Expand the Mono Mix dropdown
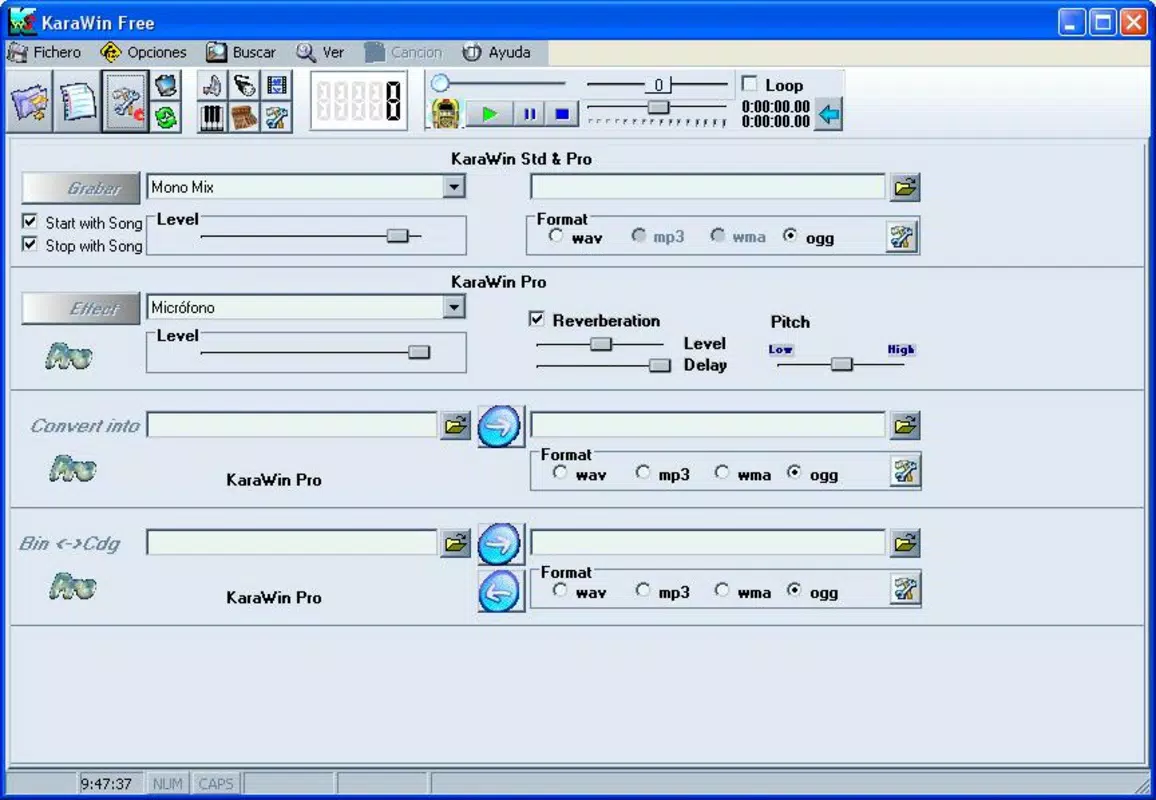 [454, 187]
